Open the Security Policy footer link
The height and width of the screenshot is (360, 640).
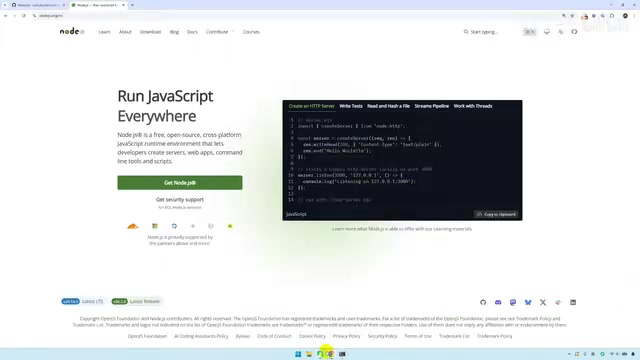tap(382, 336)
